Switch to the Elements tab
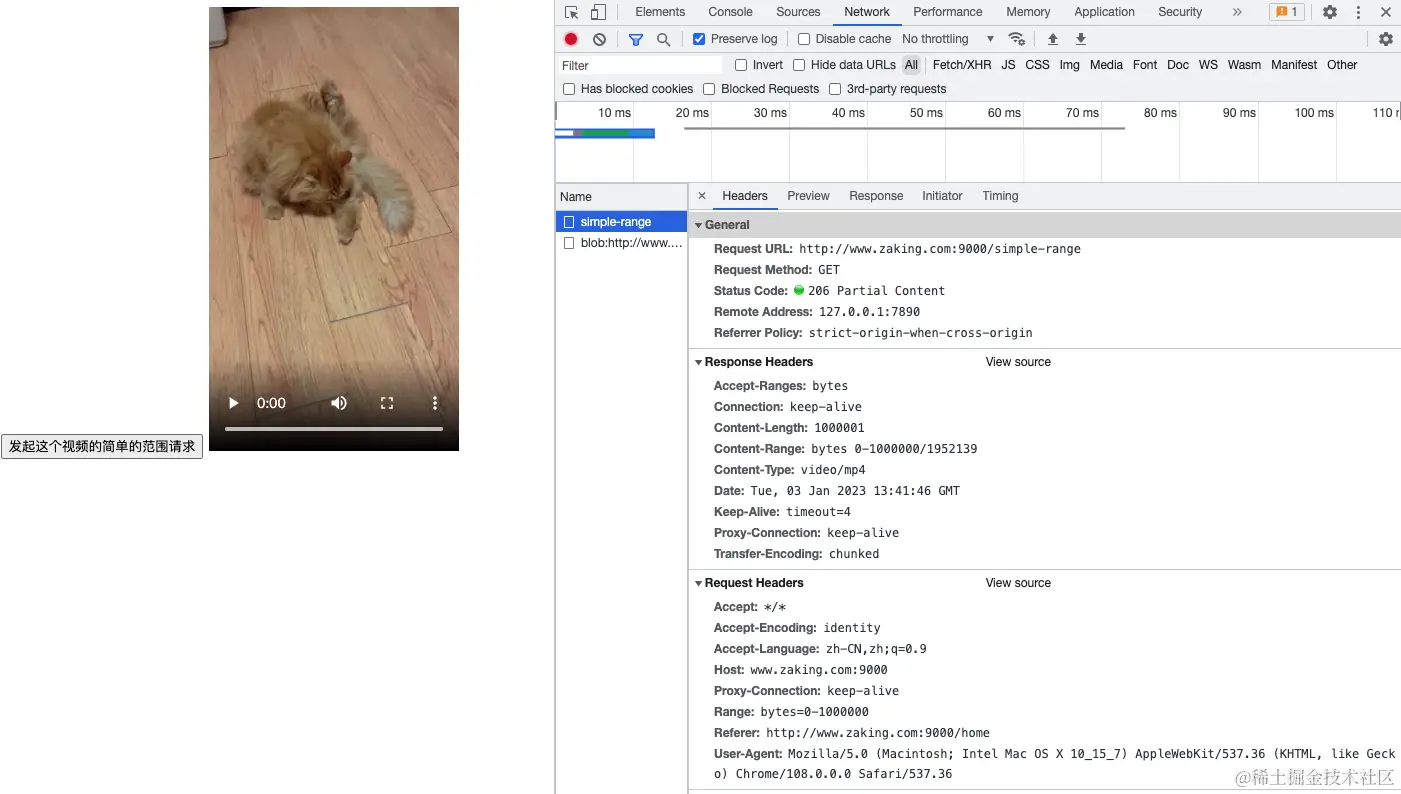The image size is (1401, 794). click(x=660, y=12)
